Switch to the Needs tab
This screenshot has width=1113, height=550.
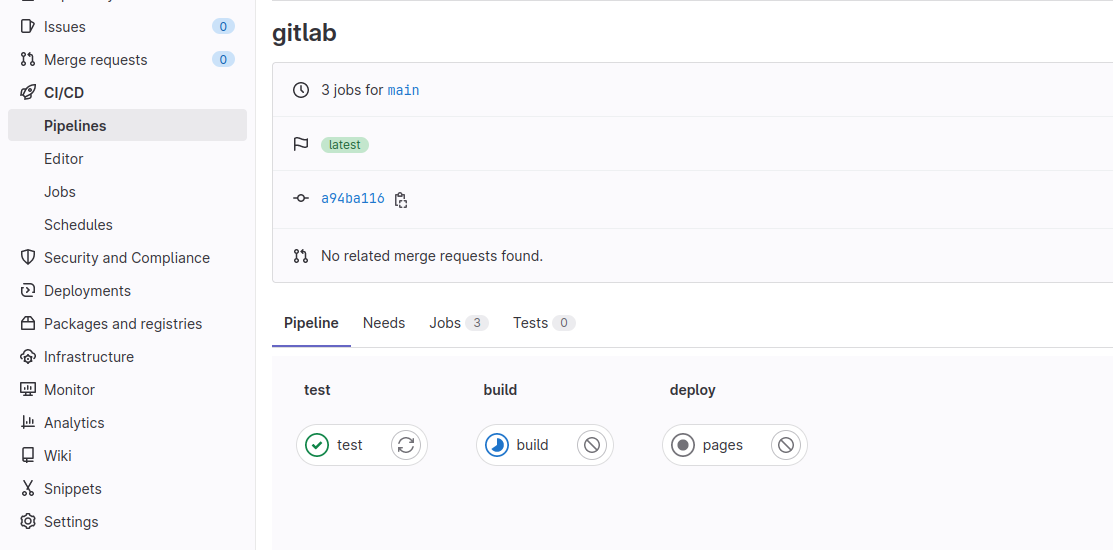(384, 323)
